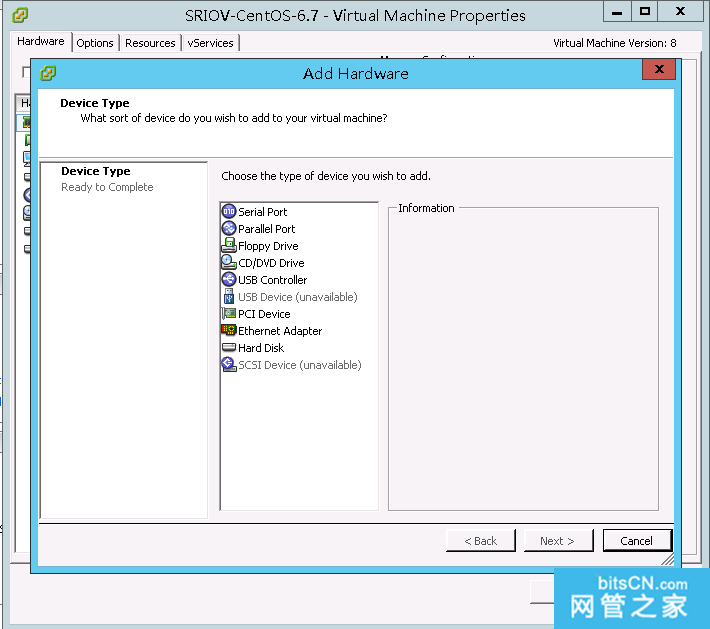Choose CD/DVD Drive label in list

pyautogui.click(x=271, y=263)
